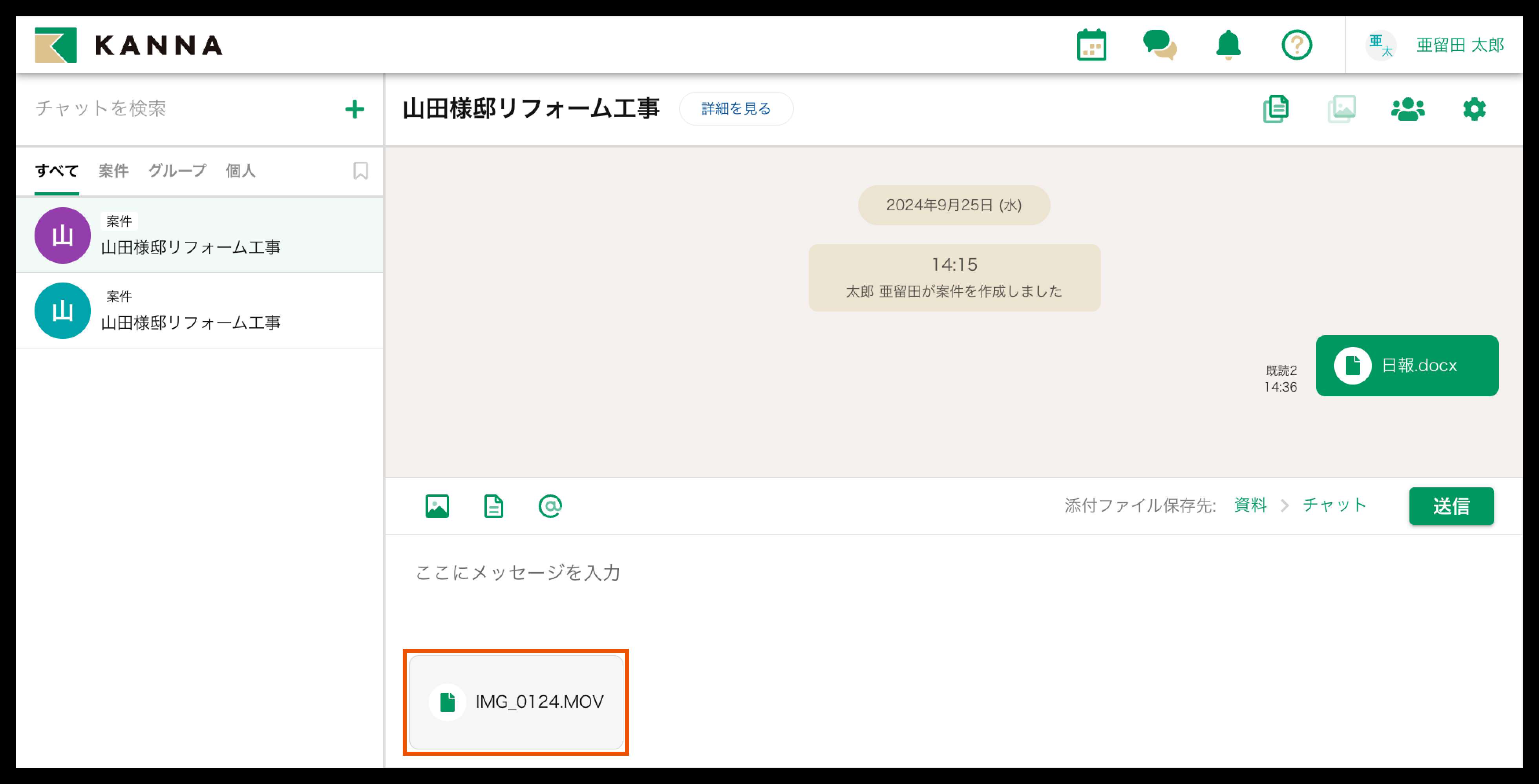Click the 詳細を見る button
1539x784 pixels.
pyautogui.click(x=735, y=109)
